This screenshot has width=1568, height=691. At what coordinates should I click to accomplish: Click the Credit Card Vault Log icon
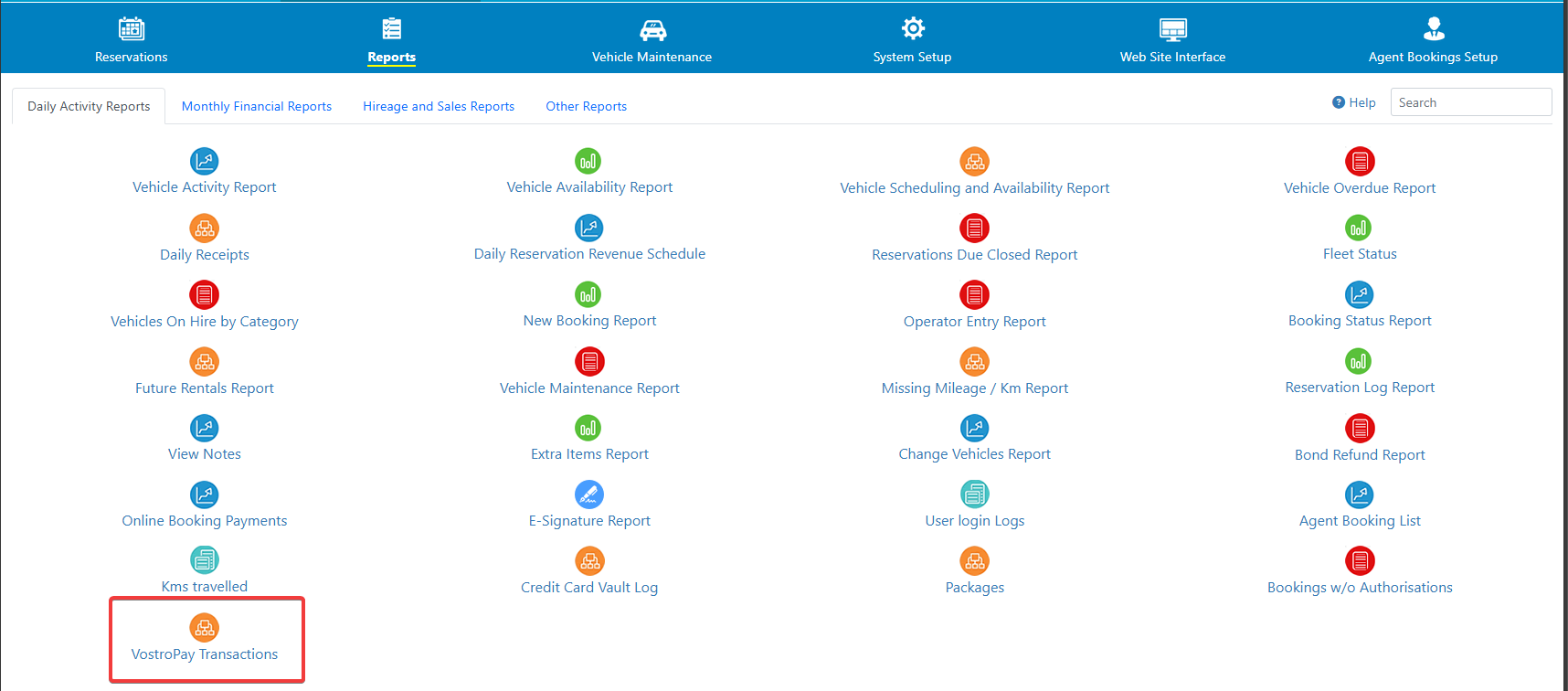(589, 560)
